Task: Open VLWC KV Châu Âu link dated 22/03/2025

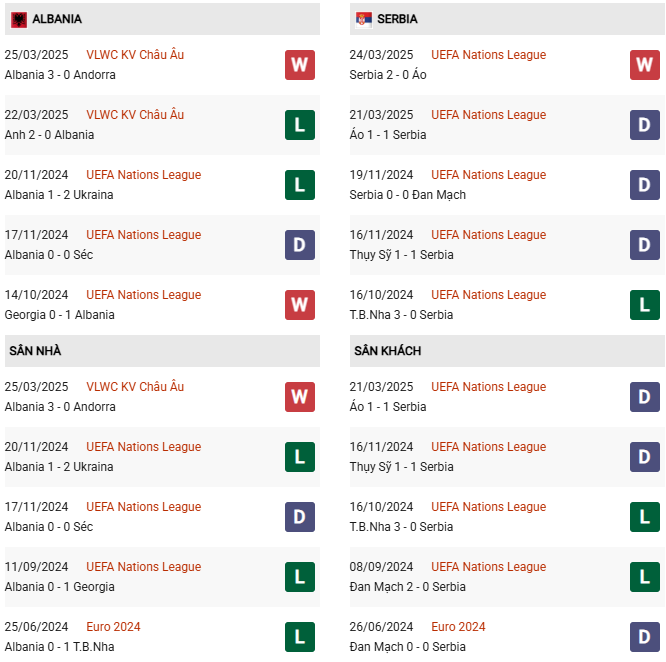Action: point(135,115)
